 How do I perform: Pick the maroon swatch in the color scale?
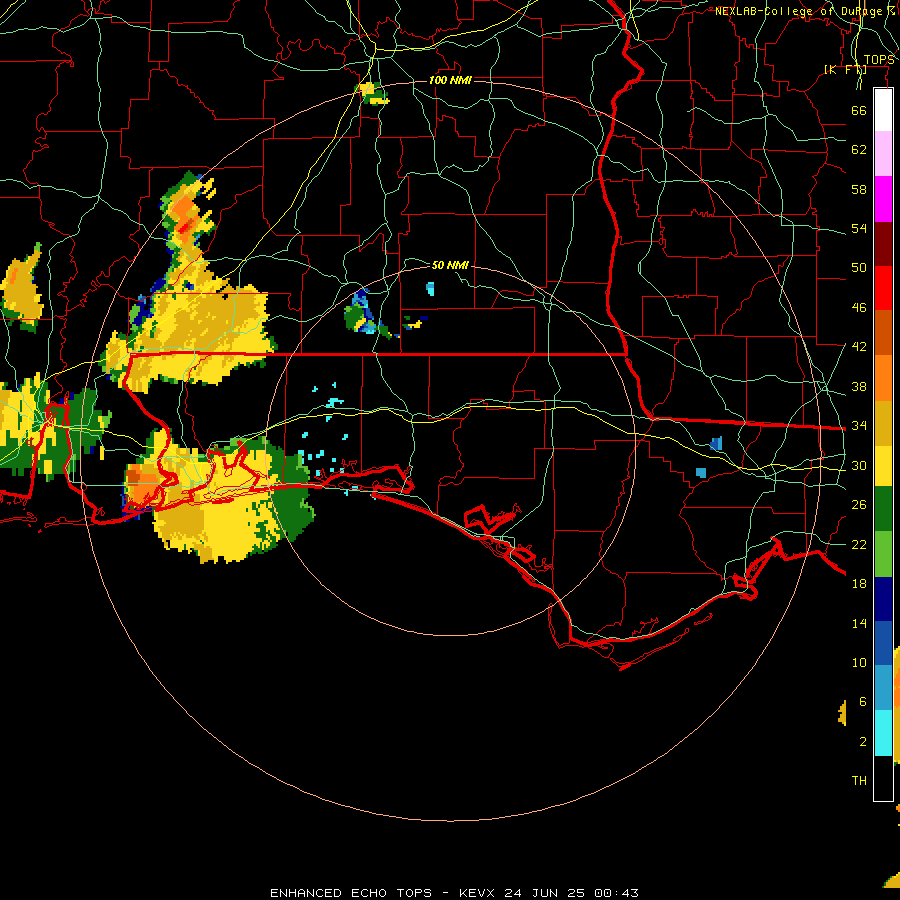[x=883, y=244]
